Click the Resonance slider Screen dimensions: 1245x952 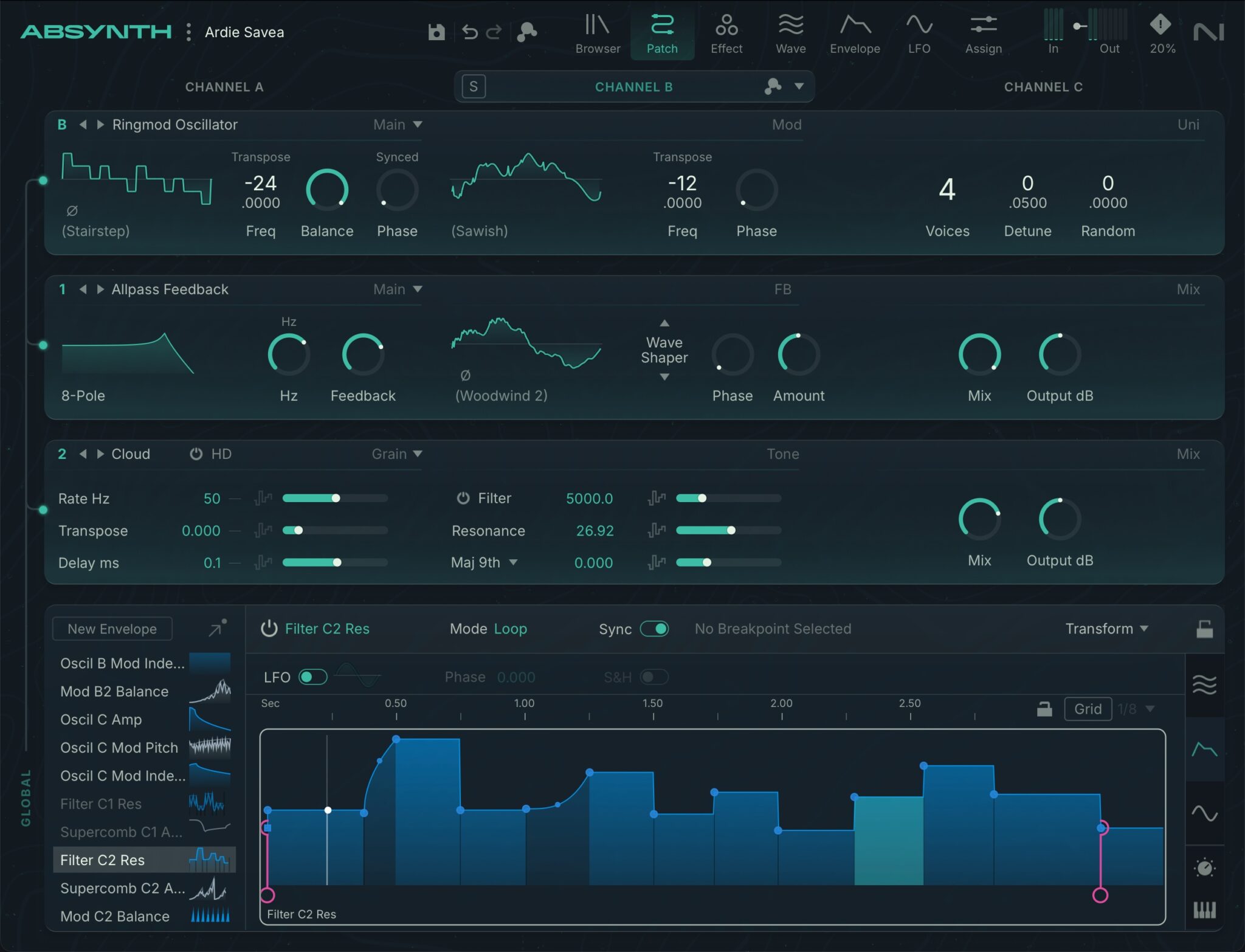tap(728, 531)
